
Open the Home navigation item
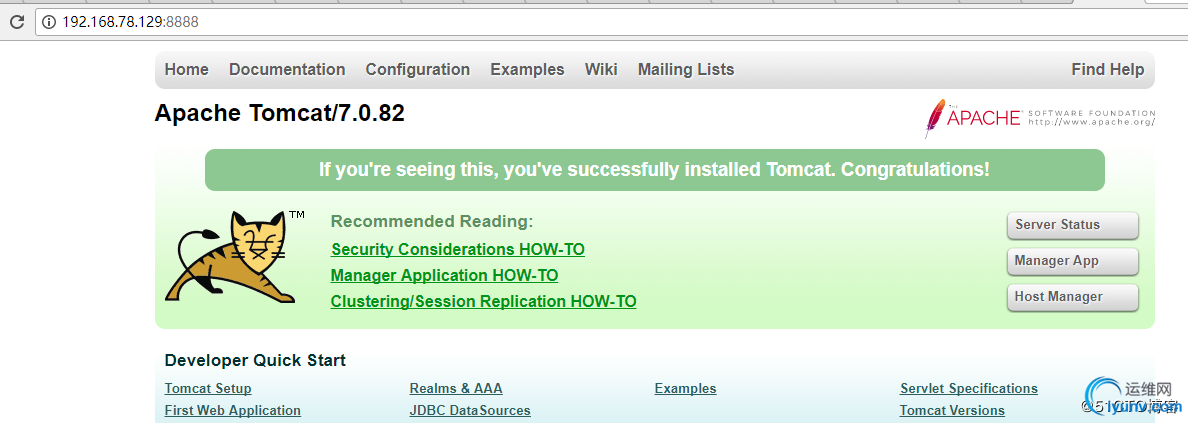(x=186, y=70)
